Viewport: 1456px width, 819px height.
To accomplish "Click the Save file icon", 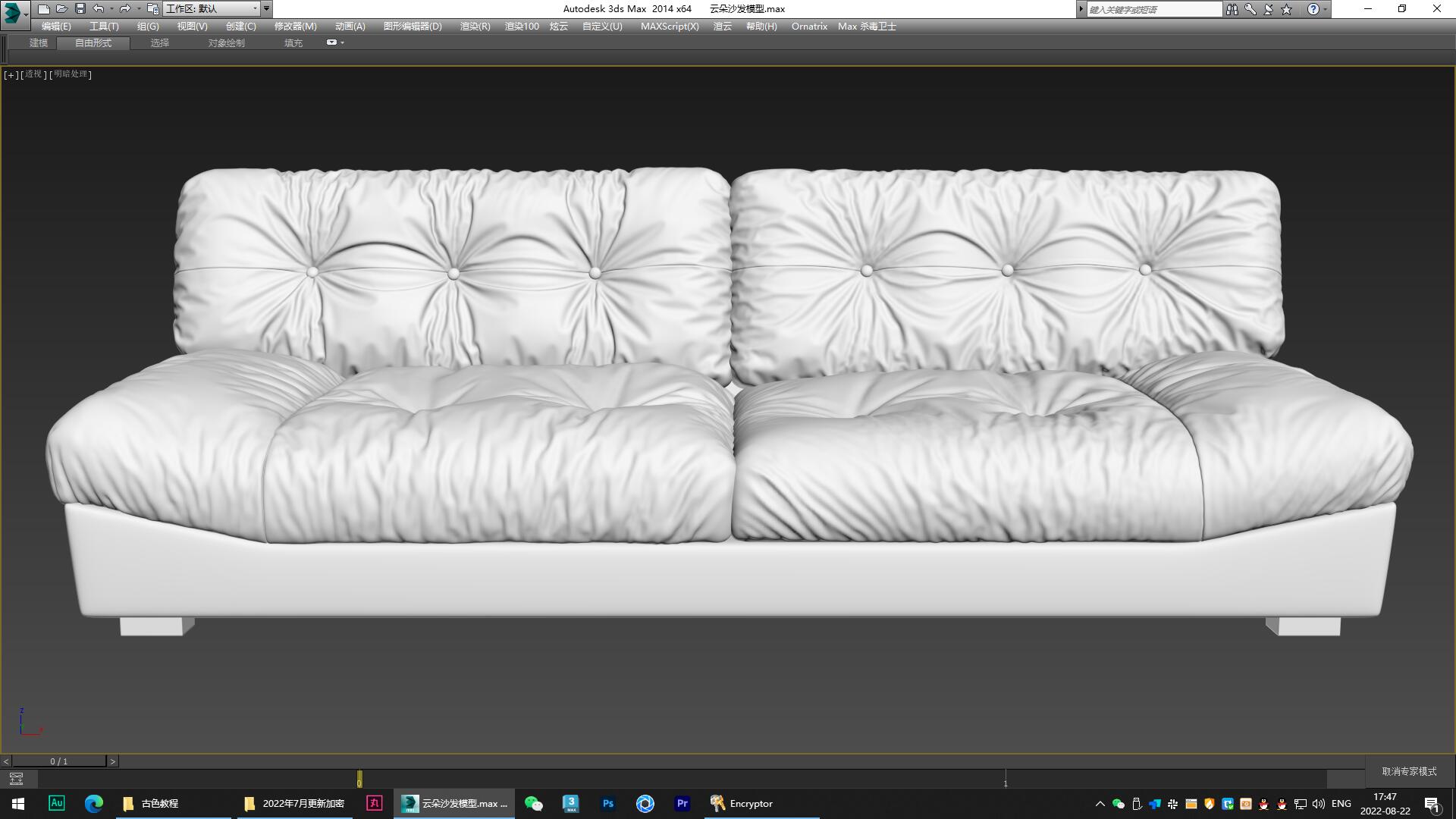I will [79, 8].
